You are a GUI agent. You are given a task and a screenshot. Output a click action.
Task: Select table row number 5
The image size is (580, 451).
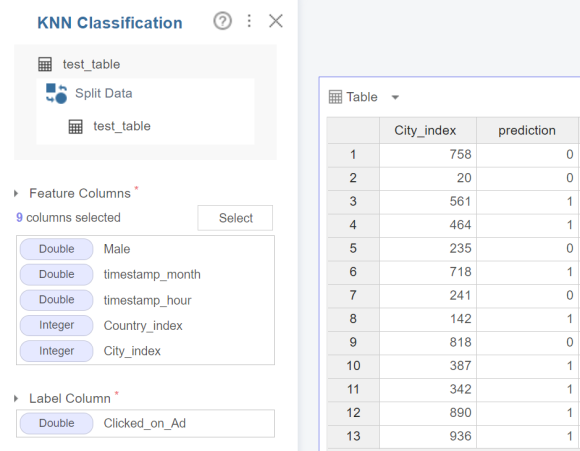click(353, 248)
